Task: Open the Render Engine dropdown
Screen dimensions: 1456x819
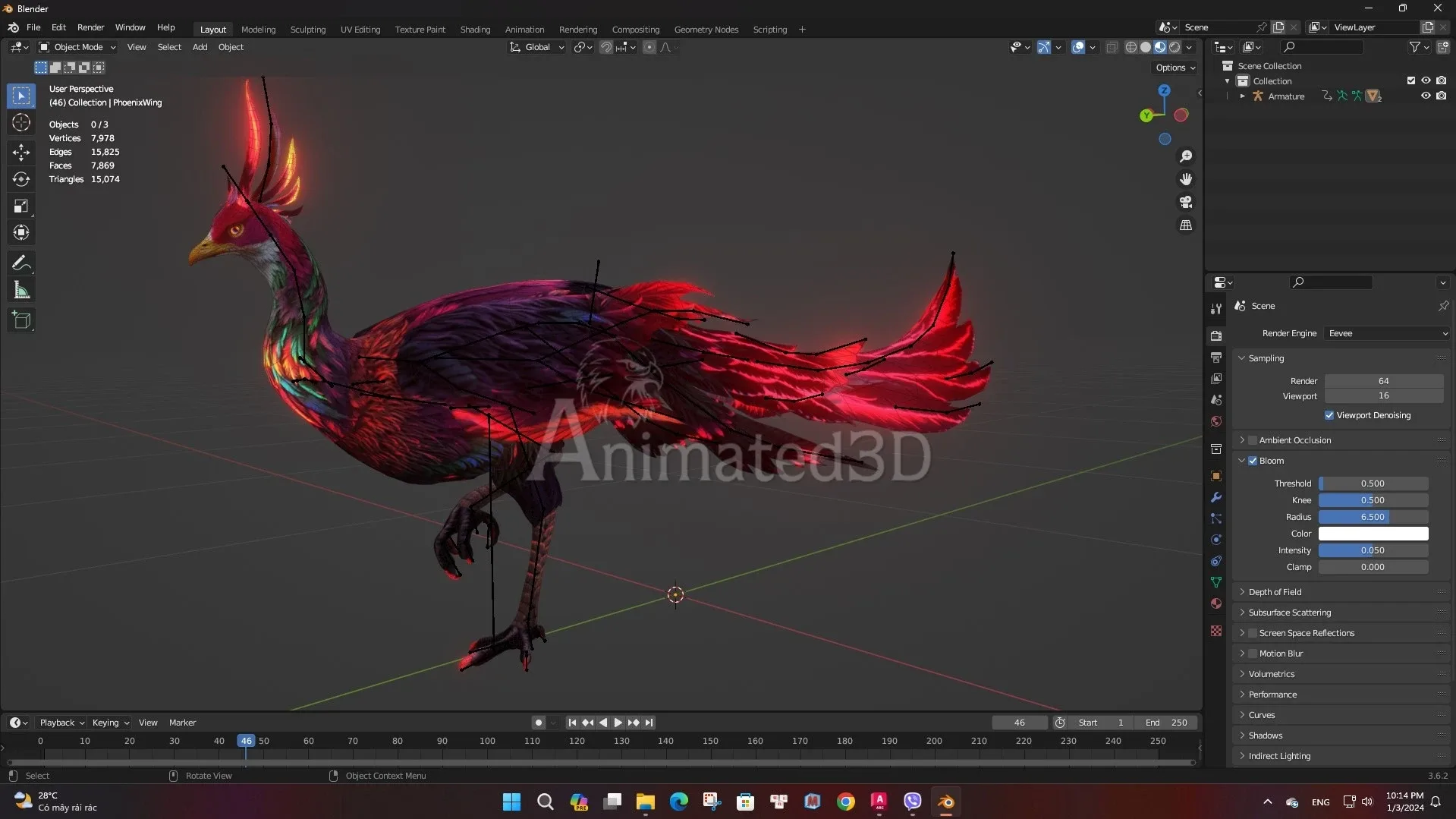Action: click(x=1385, y=333)
